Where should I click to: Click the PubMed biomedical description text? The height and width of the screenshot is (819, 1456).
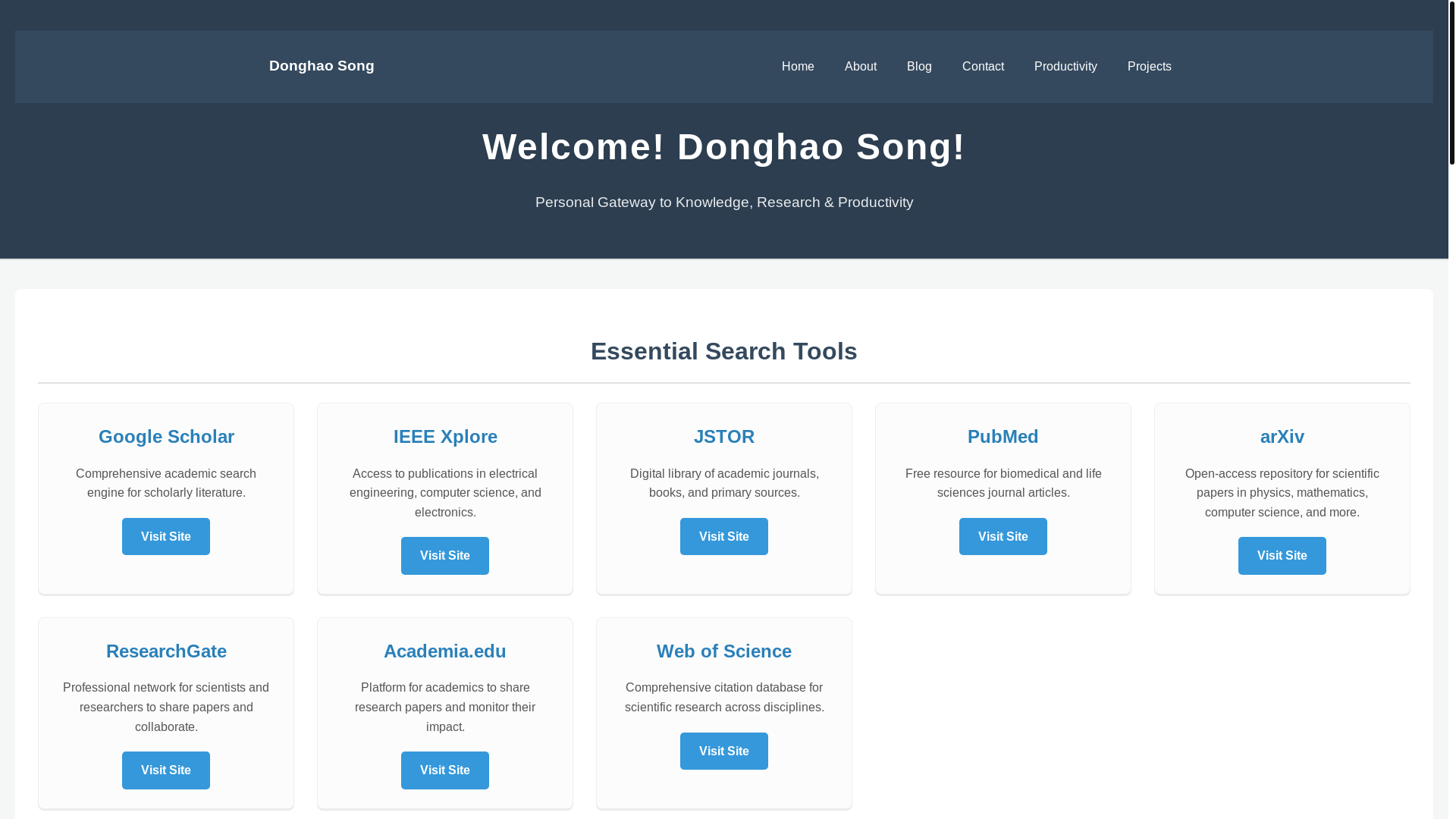tap(1003, 483)
